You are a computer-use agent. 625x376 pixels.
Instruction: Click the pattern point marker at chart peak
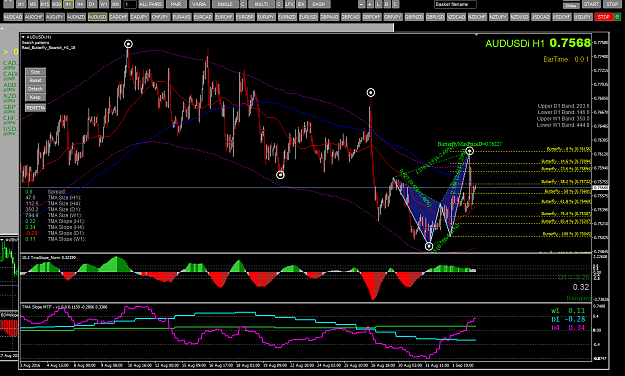(128, 44)
